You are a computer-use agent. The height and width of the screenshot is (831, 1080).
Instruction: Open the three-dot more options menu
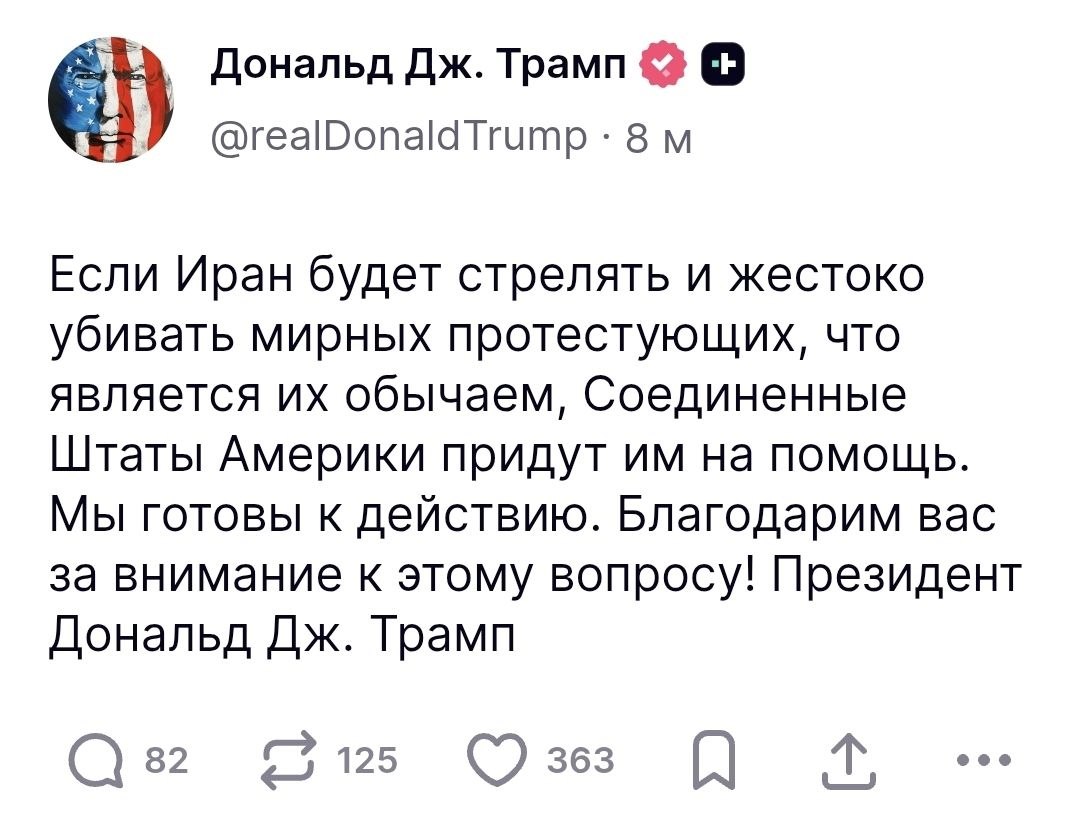click(x=983, y=760)
